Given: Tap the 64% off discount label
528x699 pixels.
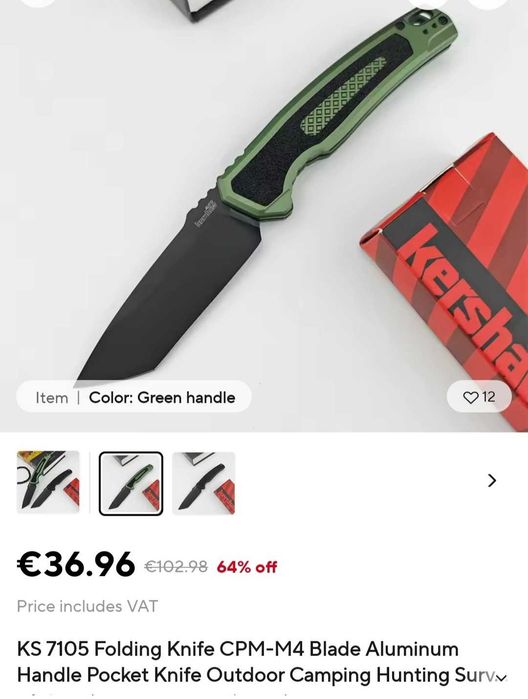Looking at the screenshot, I should tap(247, 567).
